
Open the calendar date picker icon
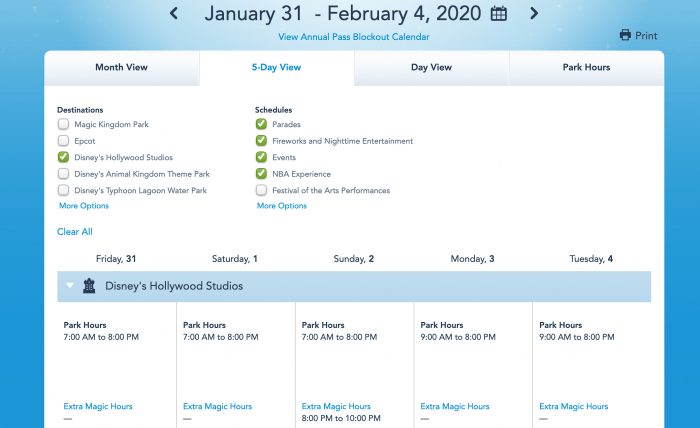click(499, 14)
